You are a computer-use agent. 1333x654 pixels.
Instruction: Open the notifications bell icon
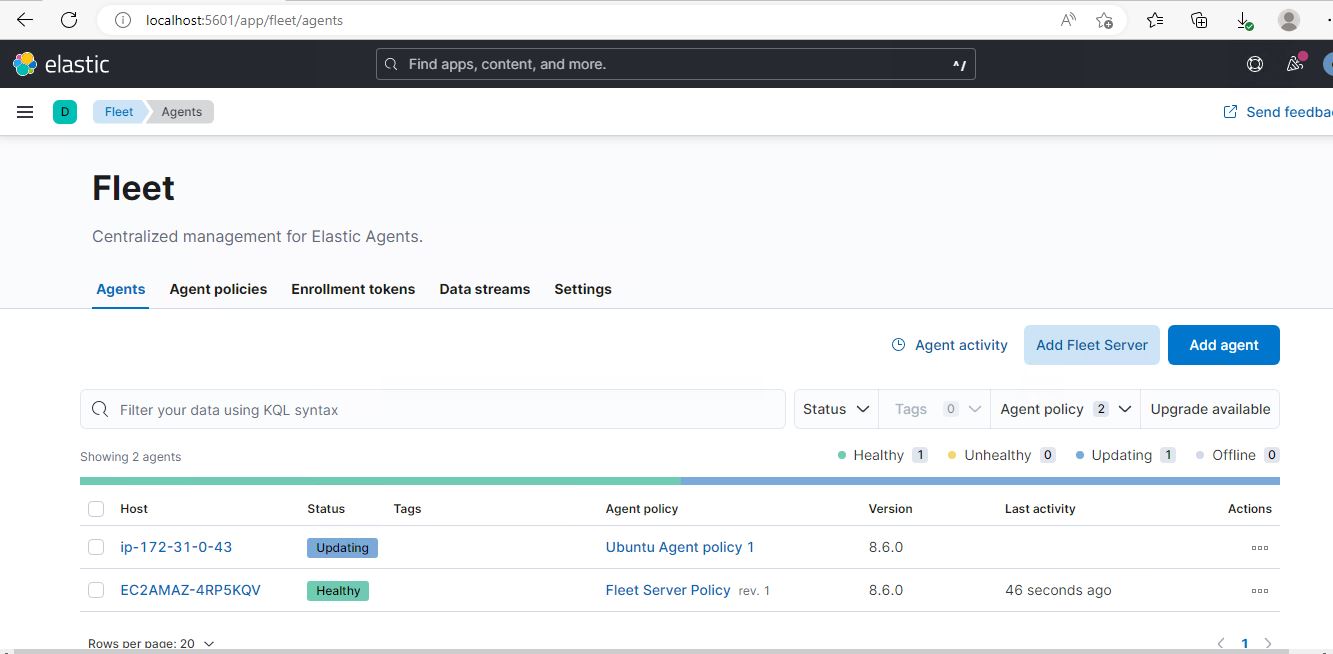[1294, 63]
